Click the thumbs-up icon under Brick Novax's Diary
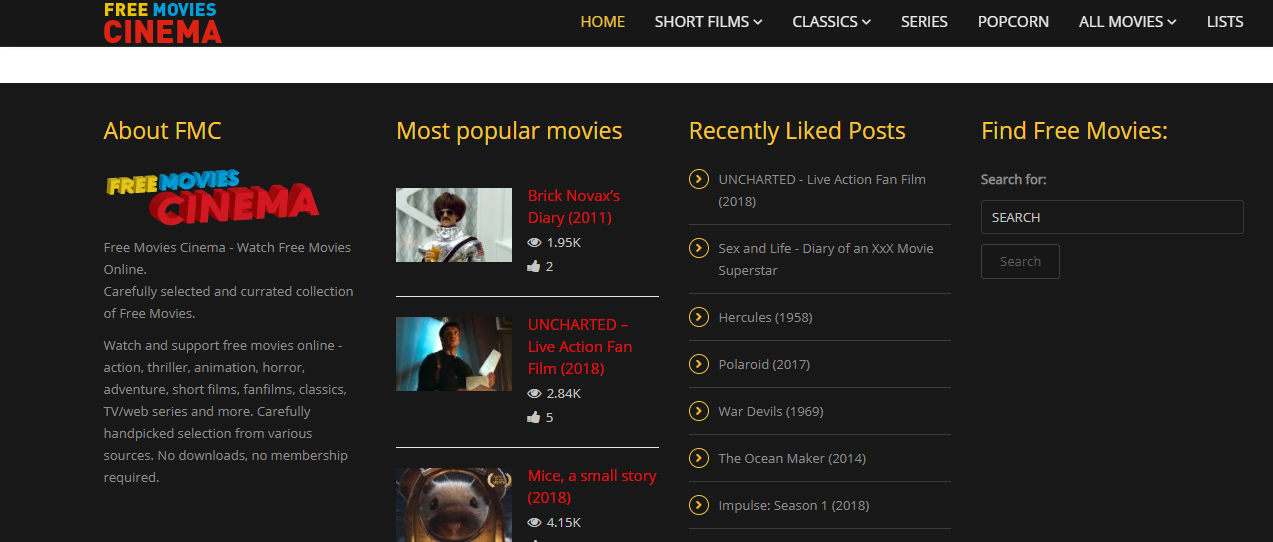Screen dimensions: 1273x542 coord(534,266)
